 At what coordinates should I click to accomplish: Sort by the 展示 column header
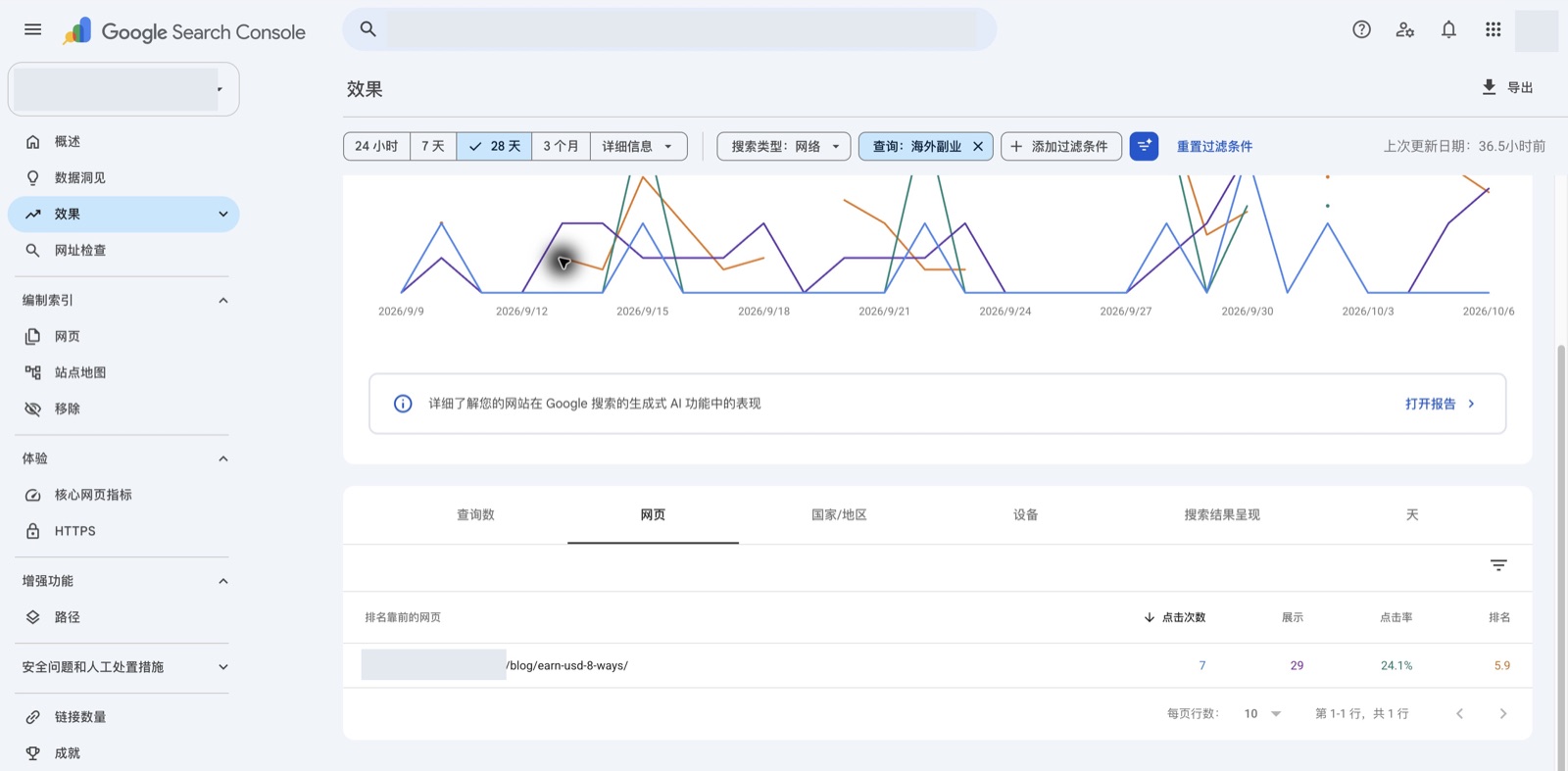pos(1293,617)
